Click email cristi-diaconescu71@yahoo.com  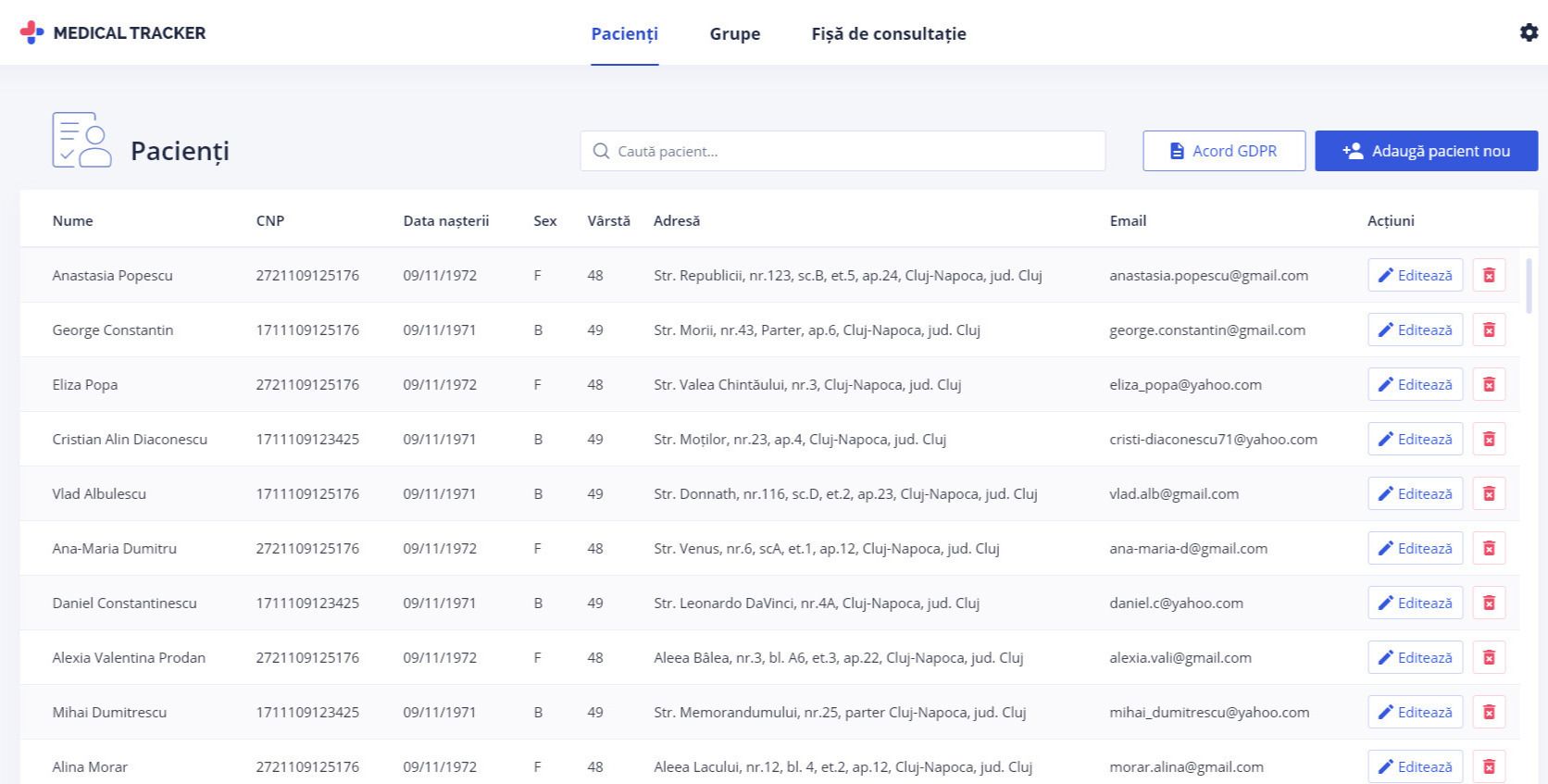click(x=1213, y=439)
